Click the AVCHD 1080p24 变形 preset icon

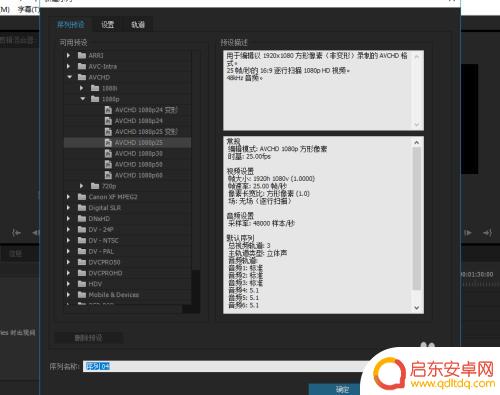[108, 110]
